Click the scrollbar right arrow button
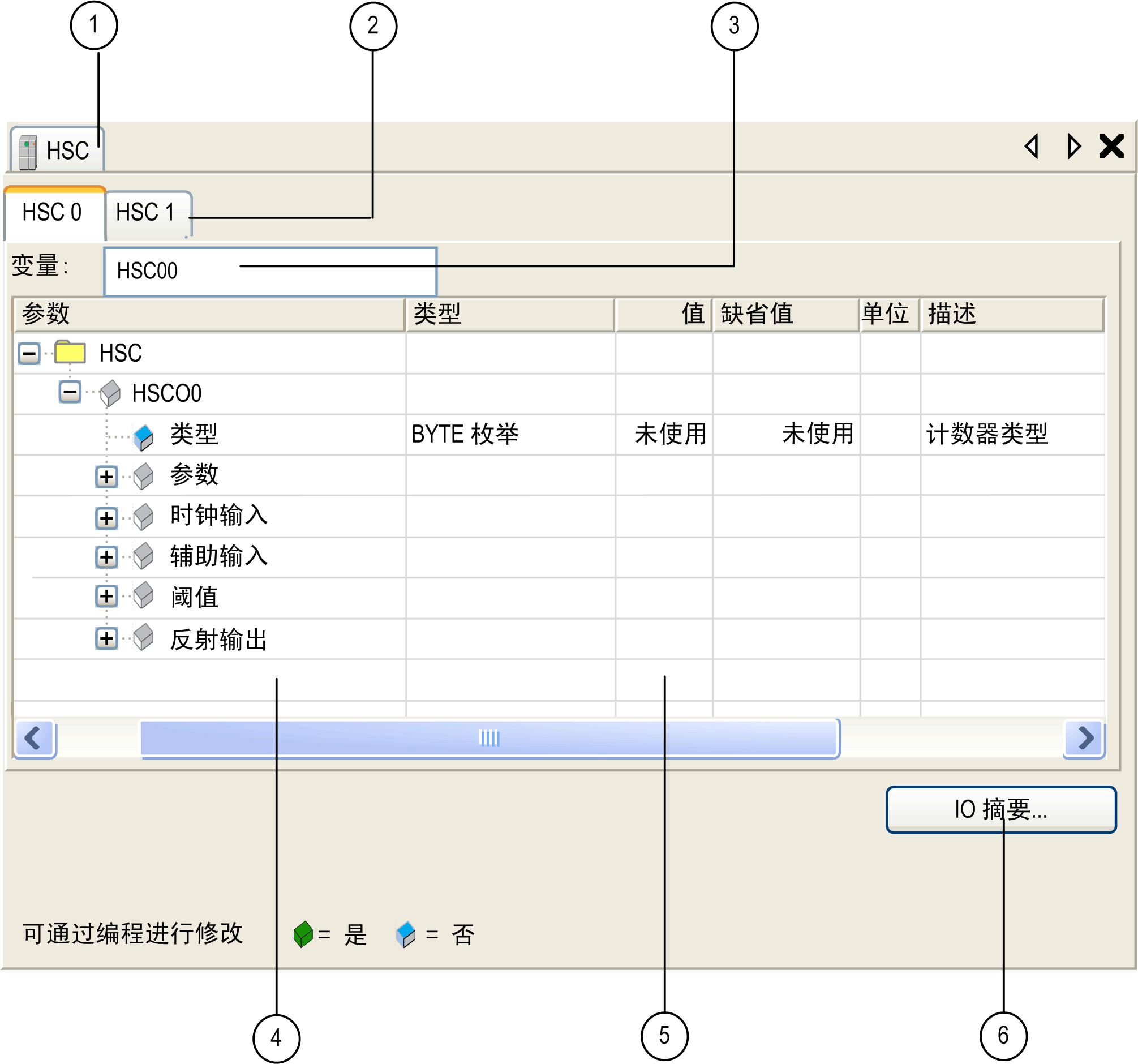This screenshot has width=1138, height=1064. 1085,738
